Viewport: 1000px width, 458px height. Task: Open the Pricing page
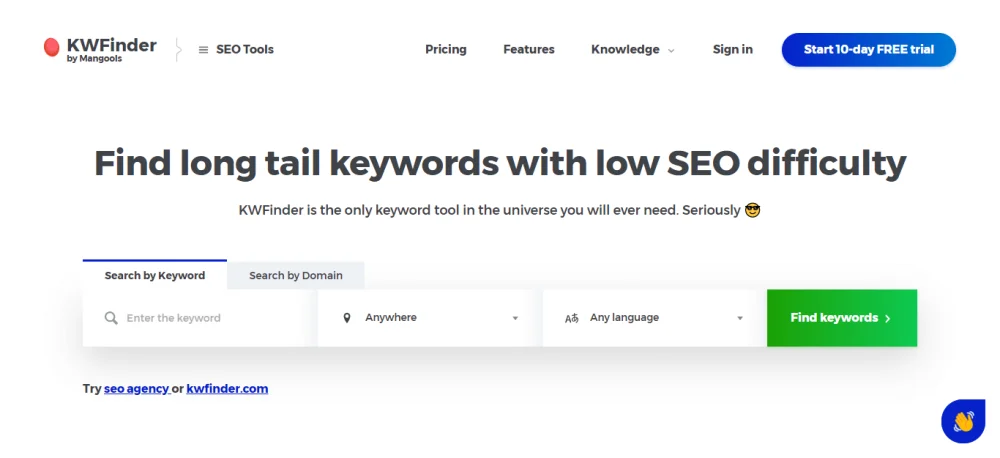(x=446, y=49)
